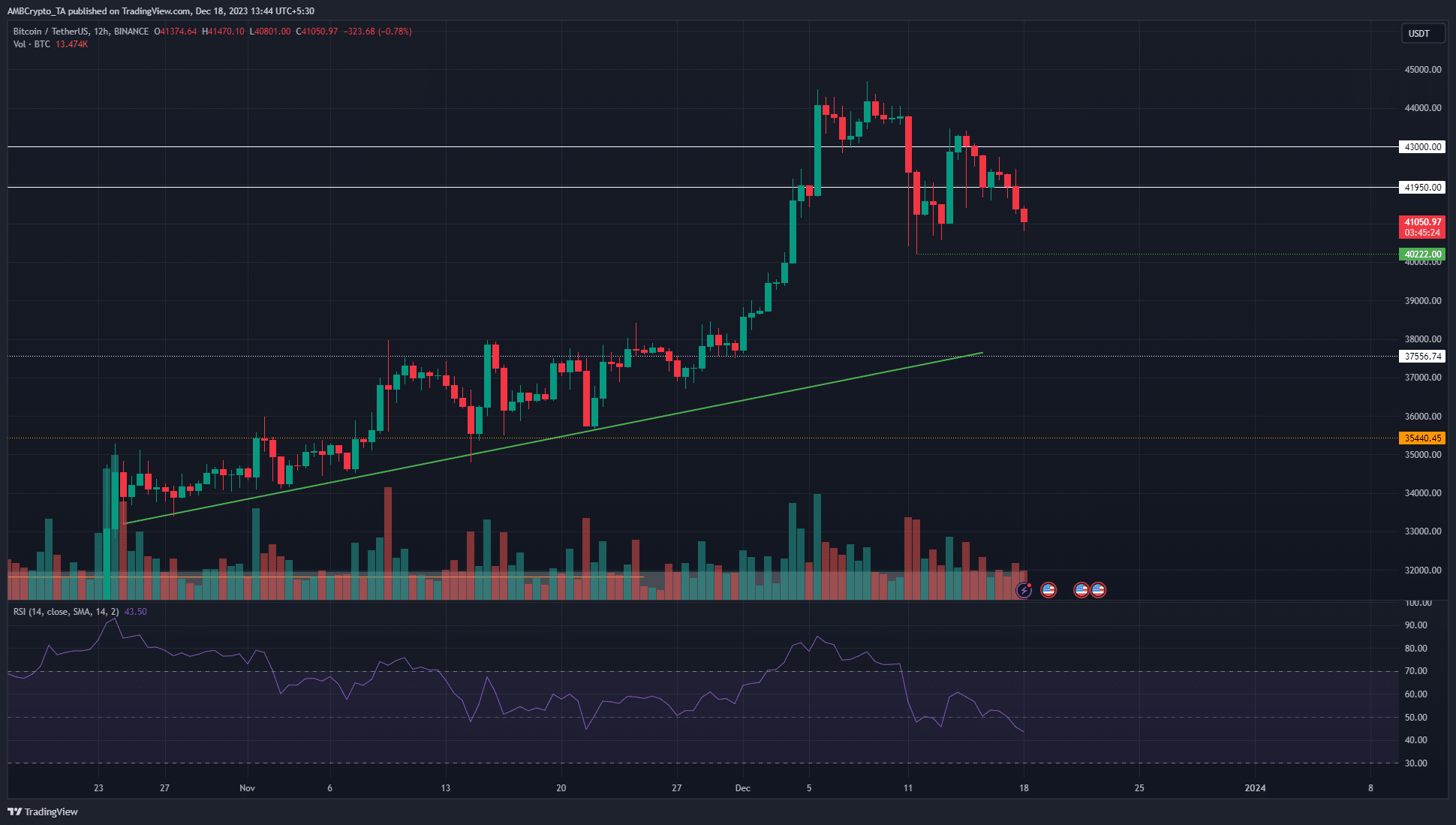Click the 23 date label on time axis
The height and width of the screenshot is (825, 1456).
pyautogui.click(x=98, y=788)
